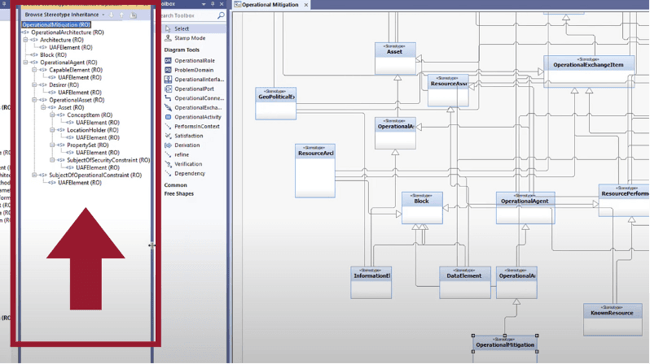
Task: Collapse the Architecture (RO) tree node
Action: [x=26, y=40]
